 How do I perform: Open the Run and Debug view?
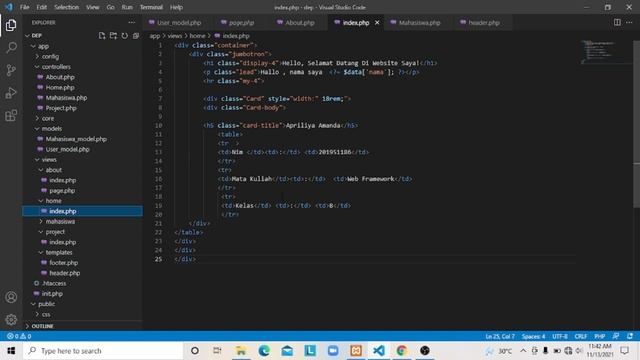point(11,93)
